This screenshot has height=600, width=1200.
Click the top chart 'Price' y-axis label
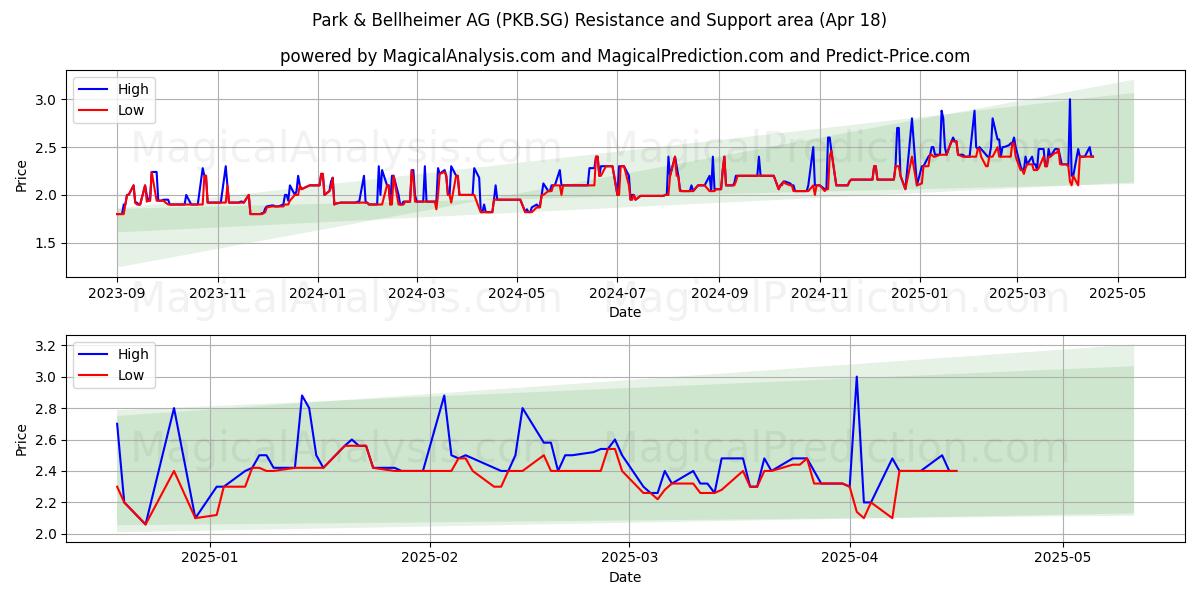tap(22, 175)
